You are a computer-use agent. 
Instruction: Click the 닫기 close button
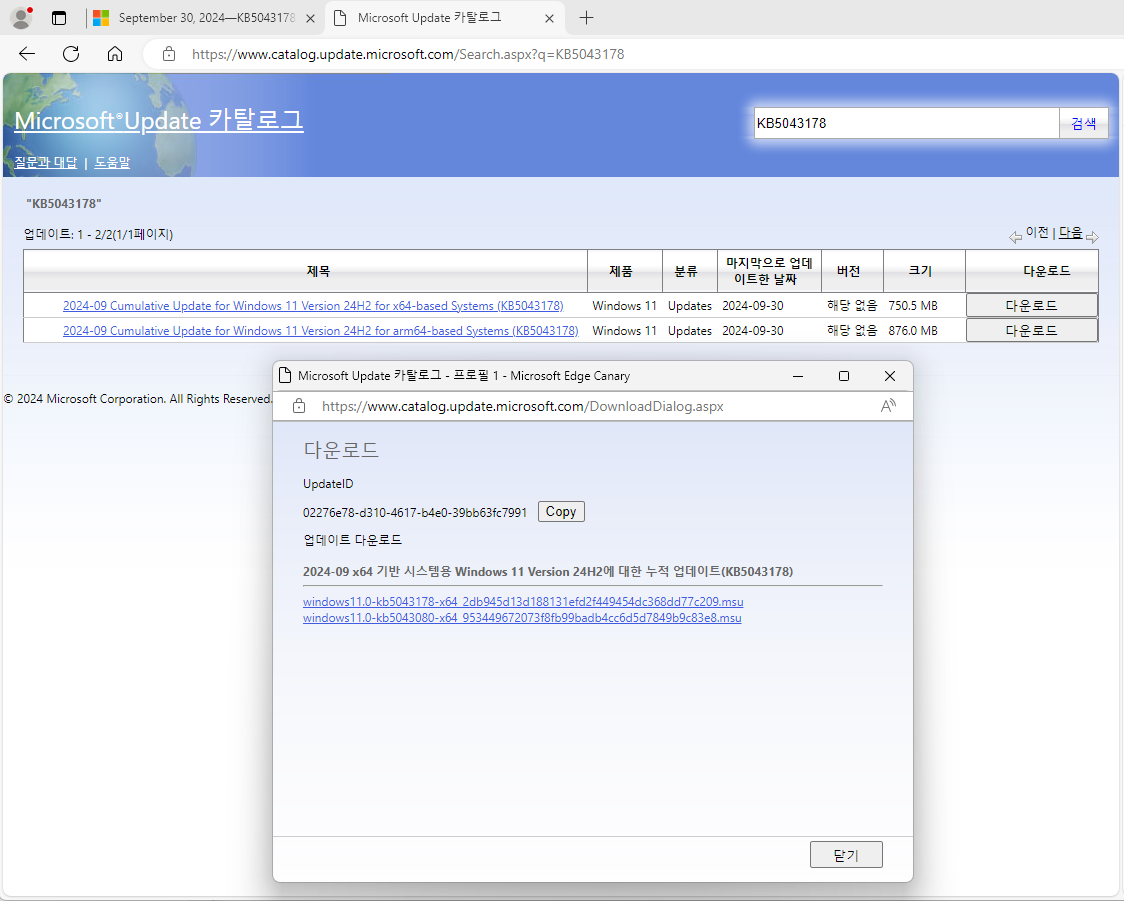[x=846, y=854]
